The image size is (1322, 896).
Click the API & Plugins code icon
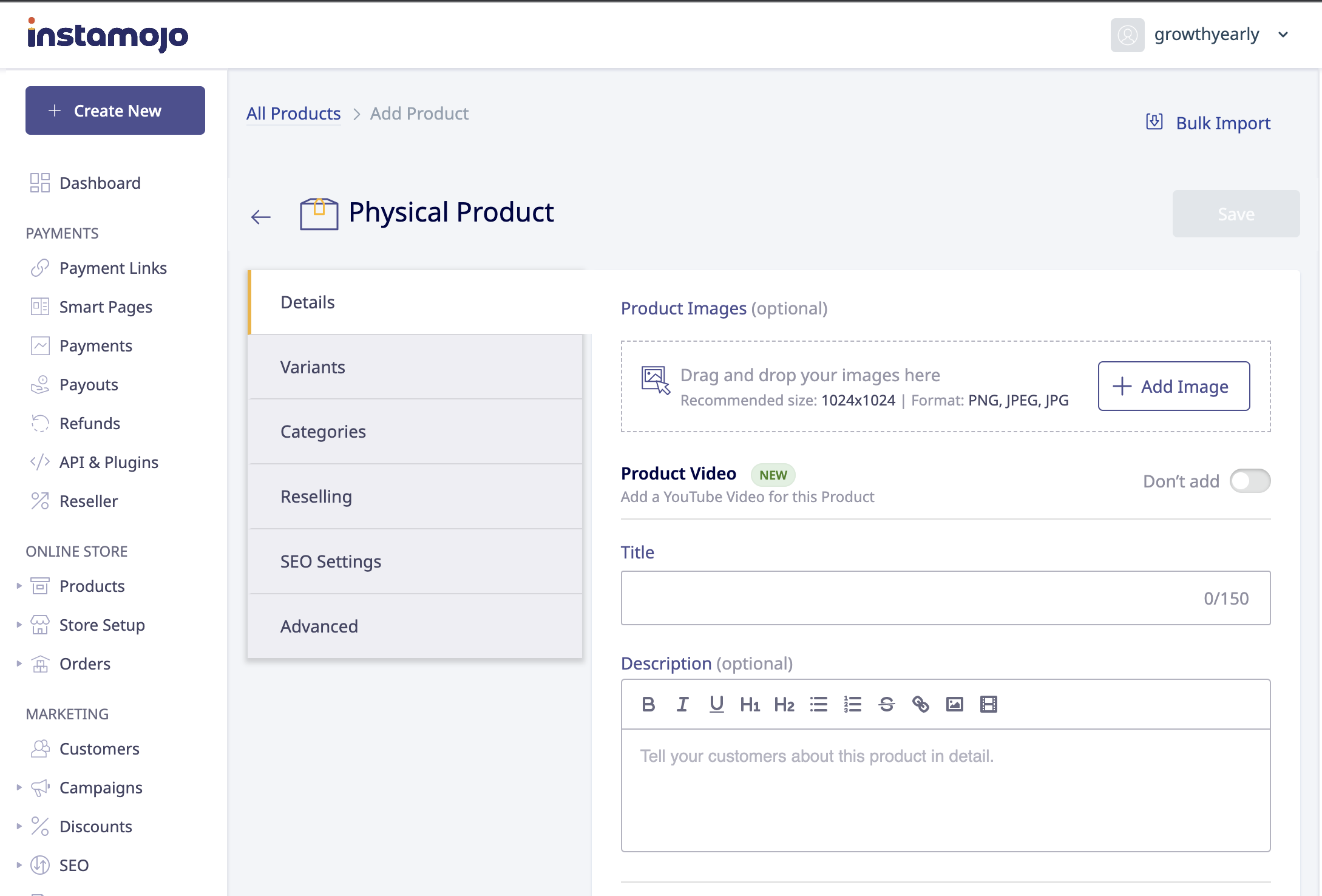click(40, 462)
